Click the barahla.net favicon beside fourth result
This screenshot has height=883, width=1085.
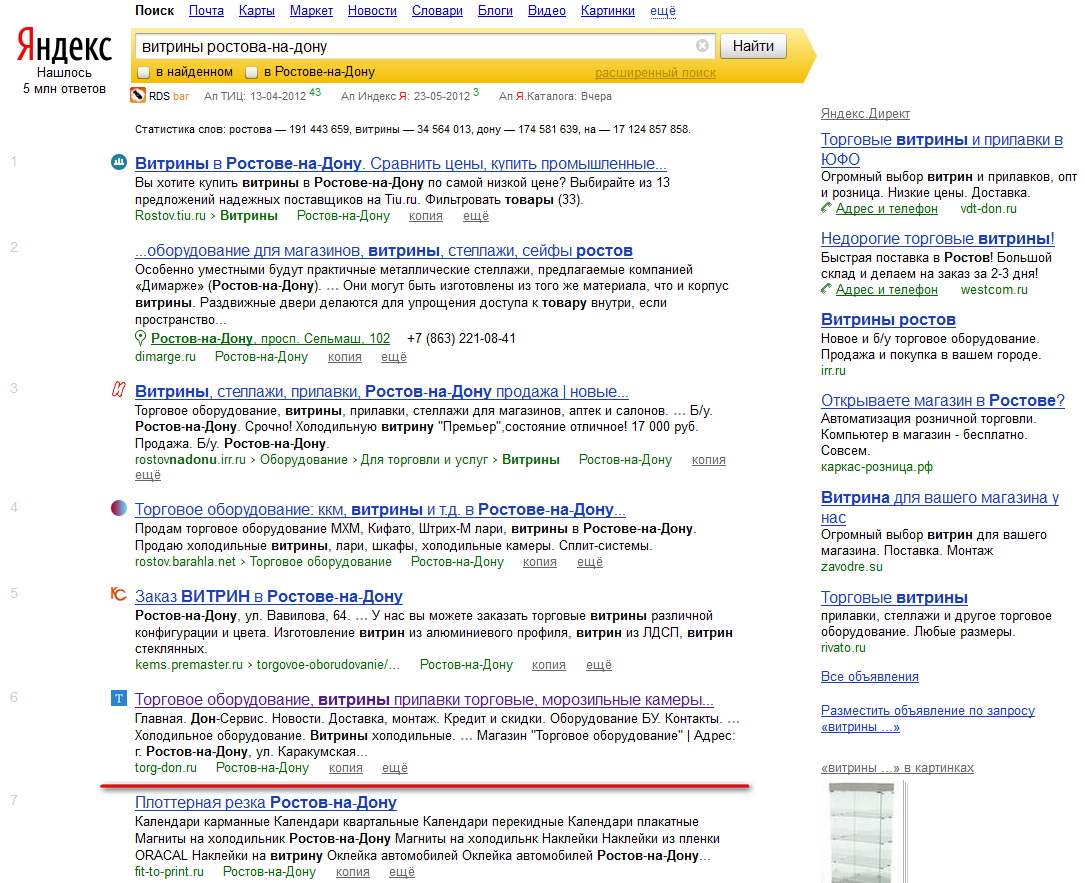[119, 508]
